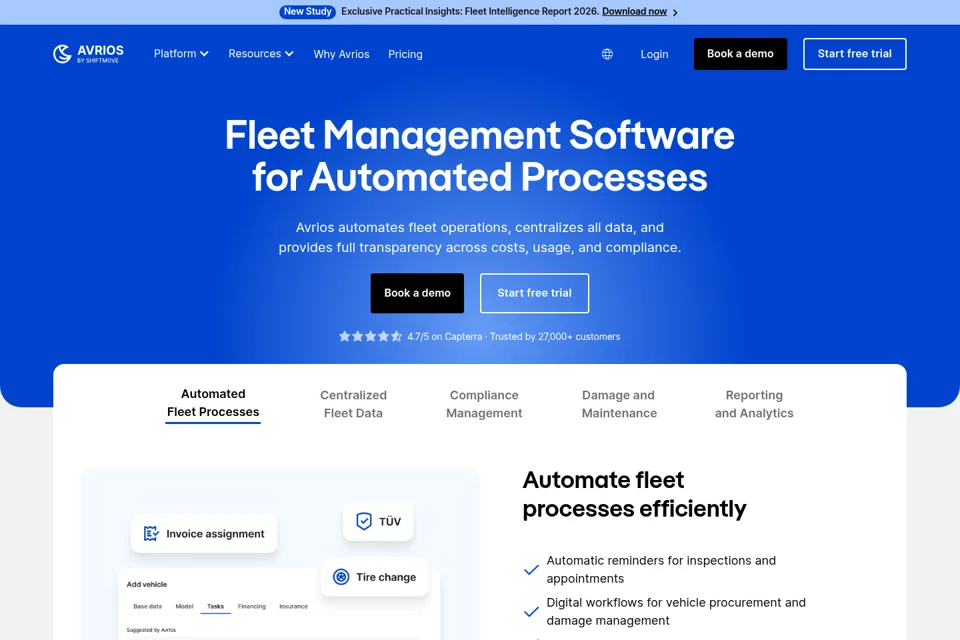Click the New Study badge
The width and height of the screenshot is (960, 640).
pos(307,12)
